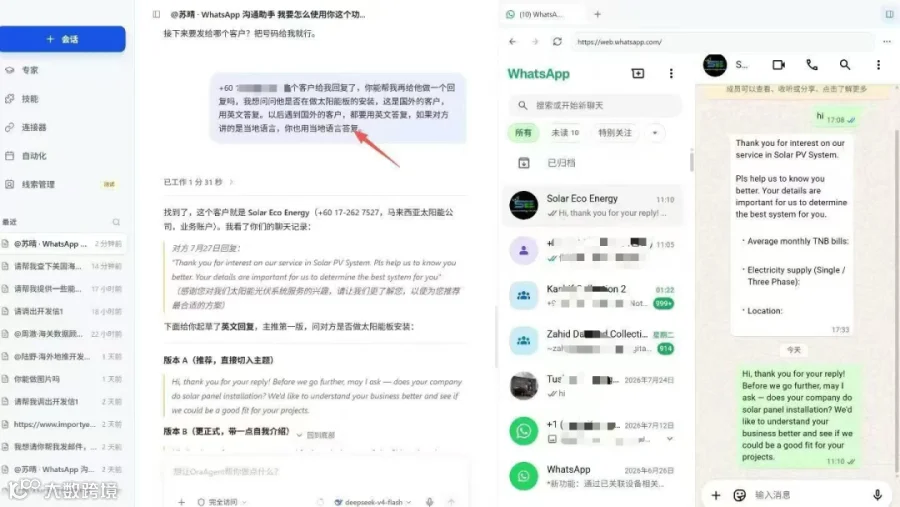Expand more chat filters dropdown arrow

(655, 133)
